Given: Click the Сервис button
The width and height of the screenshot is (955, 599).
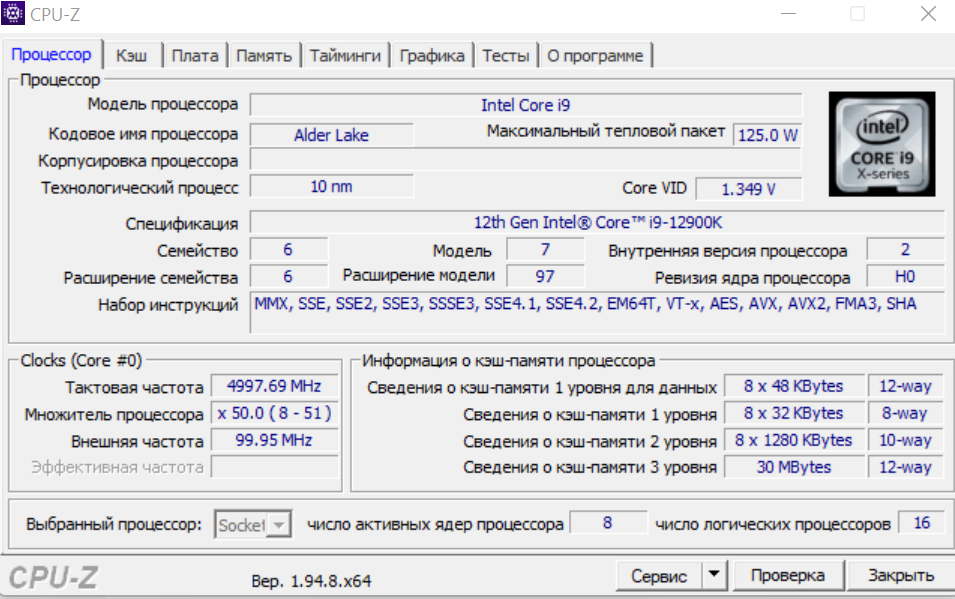Looking at the screenshot, I should tap(659, 576).
